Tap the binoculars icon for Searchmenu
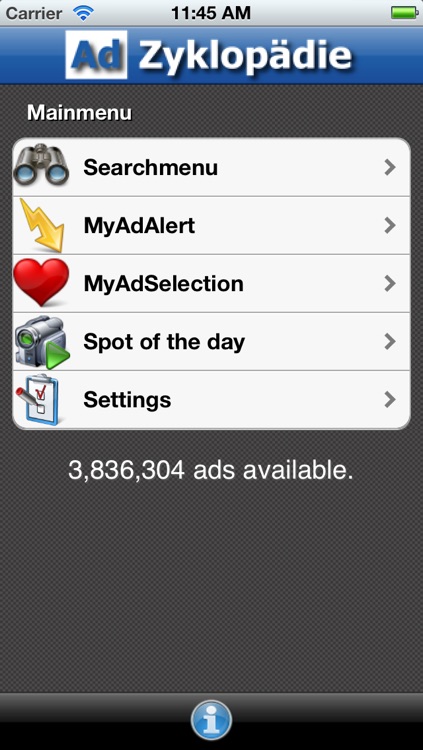423x750 pixels. 41,165
